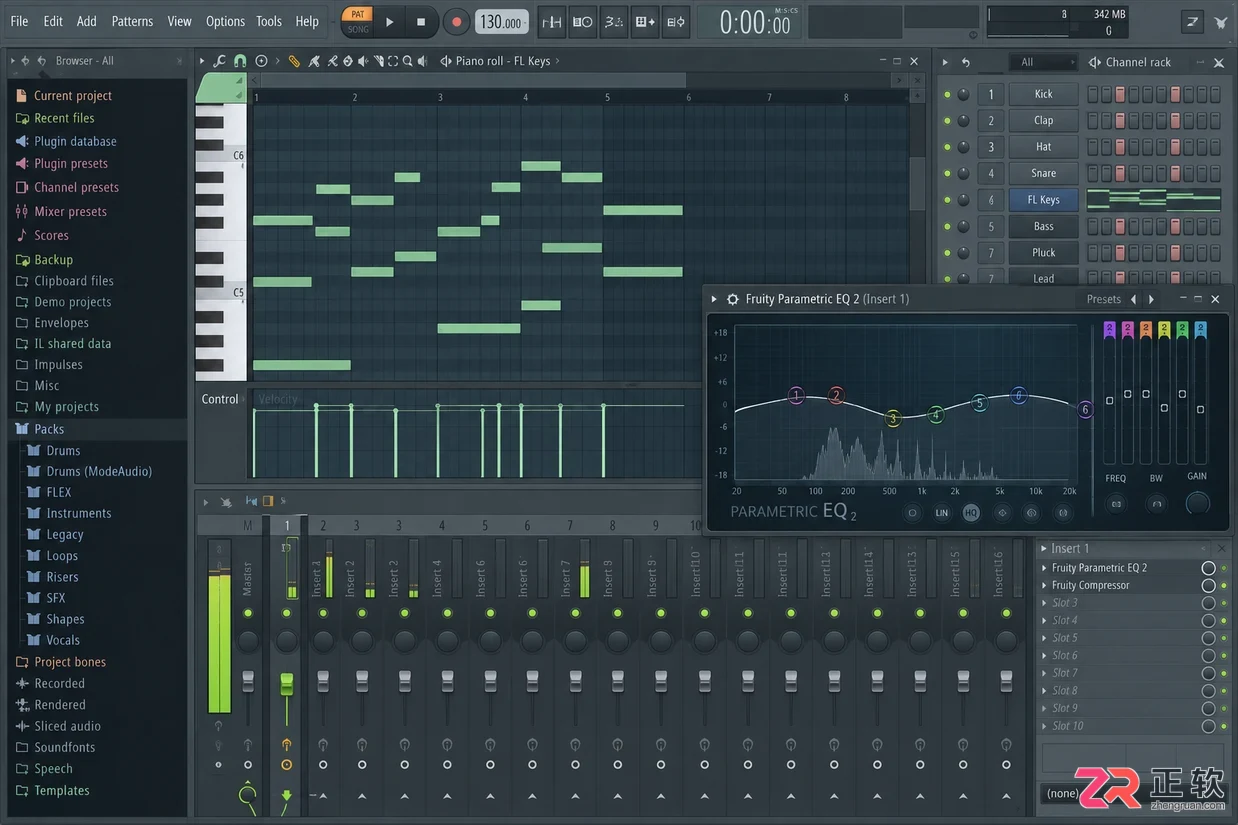The image size is (1238, 825).
Task: Mute the Master mixer track LED
Action: click(248, 613)
